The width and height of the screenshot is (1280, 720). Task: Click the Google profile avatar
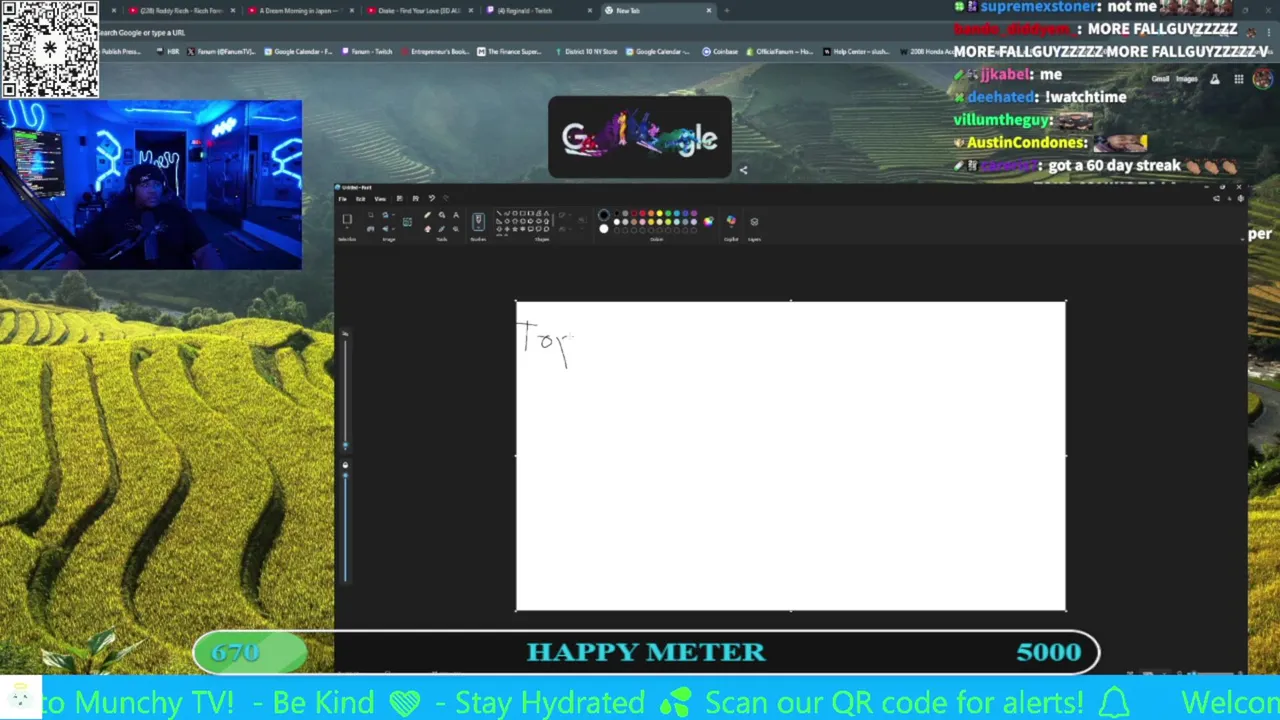[x=1262, y=78]
